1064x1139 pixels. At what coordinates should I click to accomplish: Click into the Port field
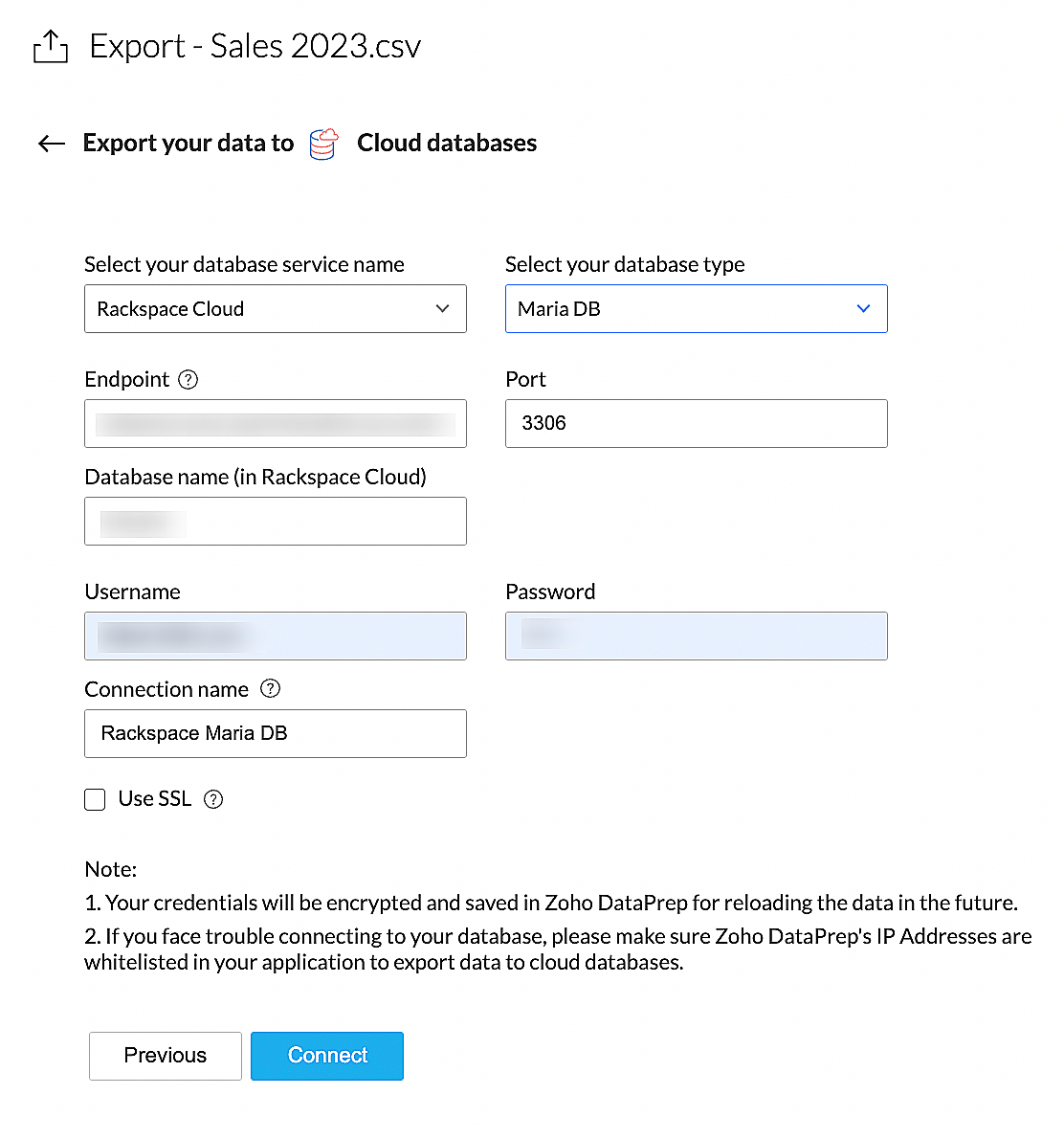click(697, 424)
